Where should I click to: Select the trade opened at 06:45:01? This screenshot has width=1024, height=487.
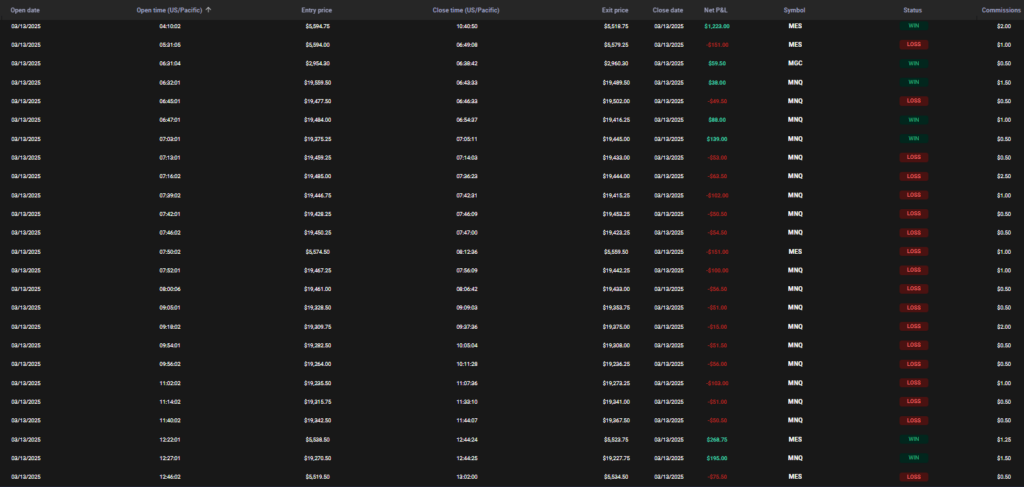[512, 101]
